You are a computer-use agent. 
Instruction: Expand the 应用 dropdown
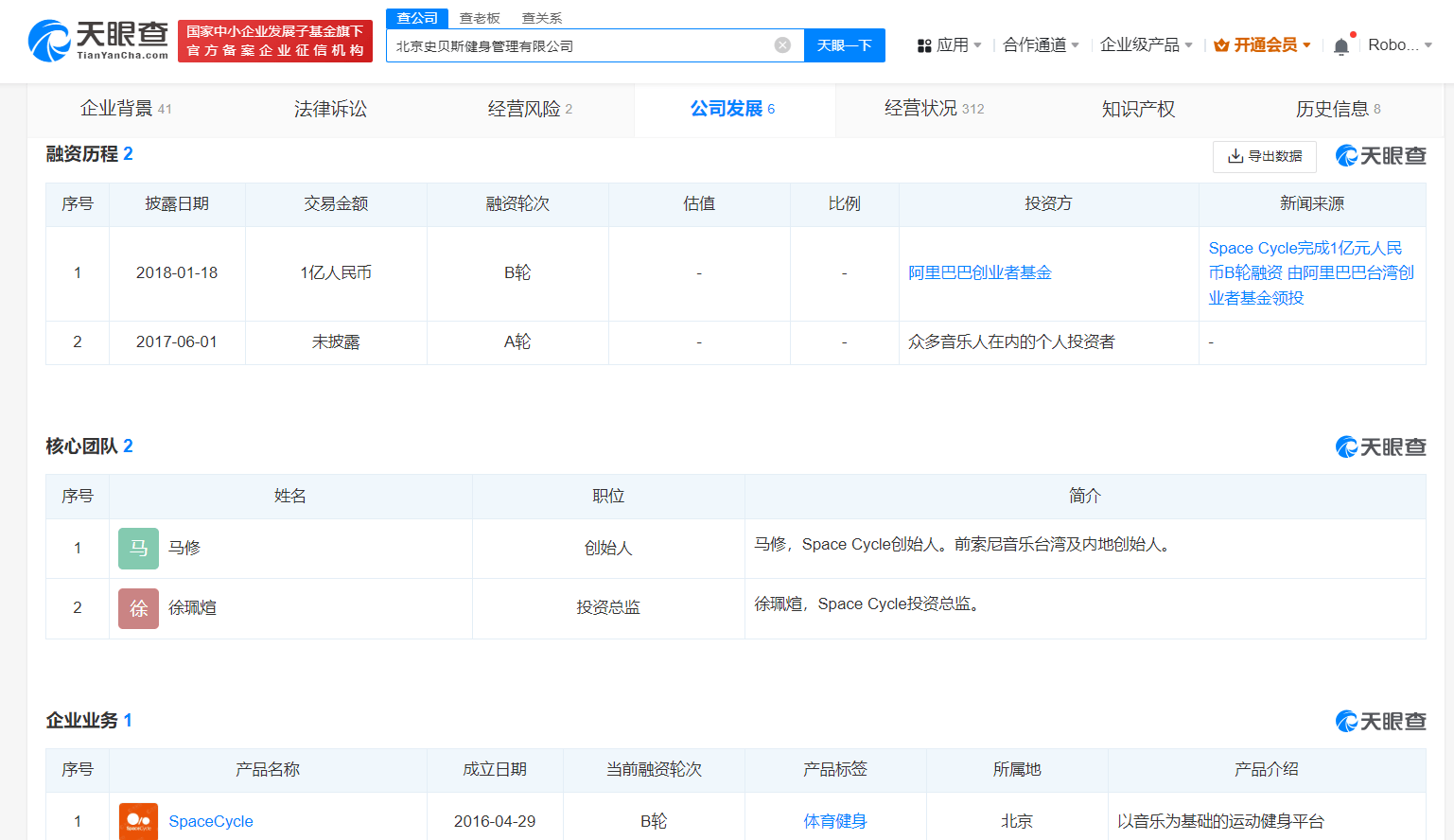[977, 45]
